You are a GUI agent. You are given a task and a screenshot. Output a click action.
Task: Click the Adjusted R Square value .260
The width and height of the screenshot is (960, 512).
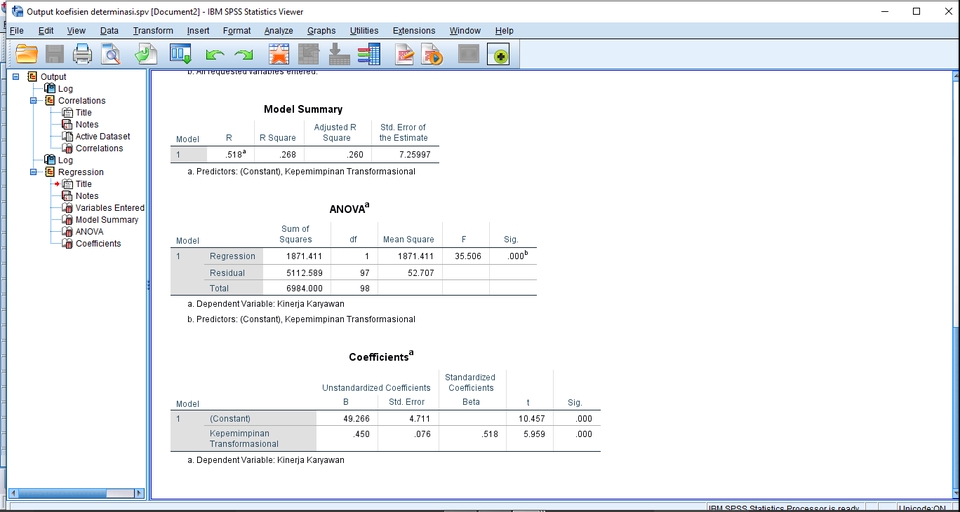354,155
